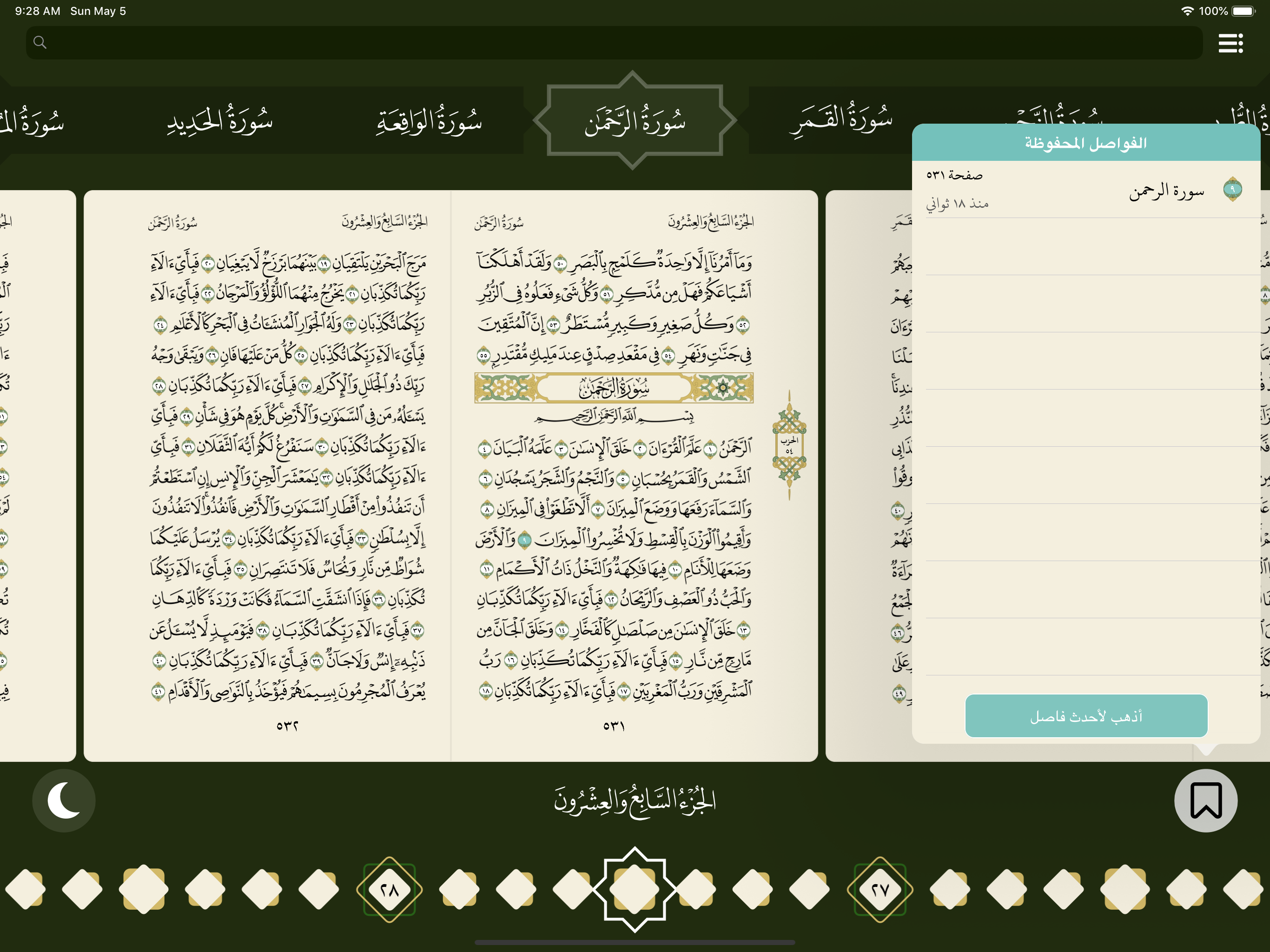Image resolution: width=1270 pixels, height=952 pixels.
Task: Click the الجزء السابع والعشرون title at bottom
Action: pyautogui.click(x=635, y=801)
